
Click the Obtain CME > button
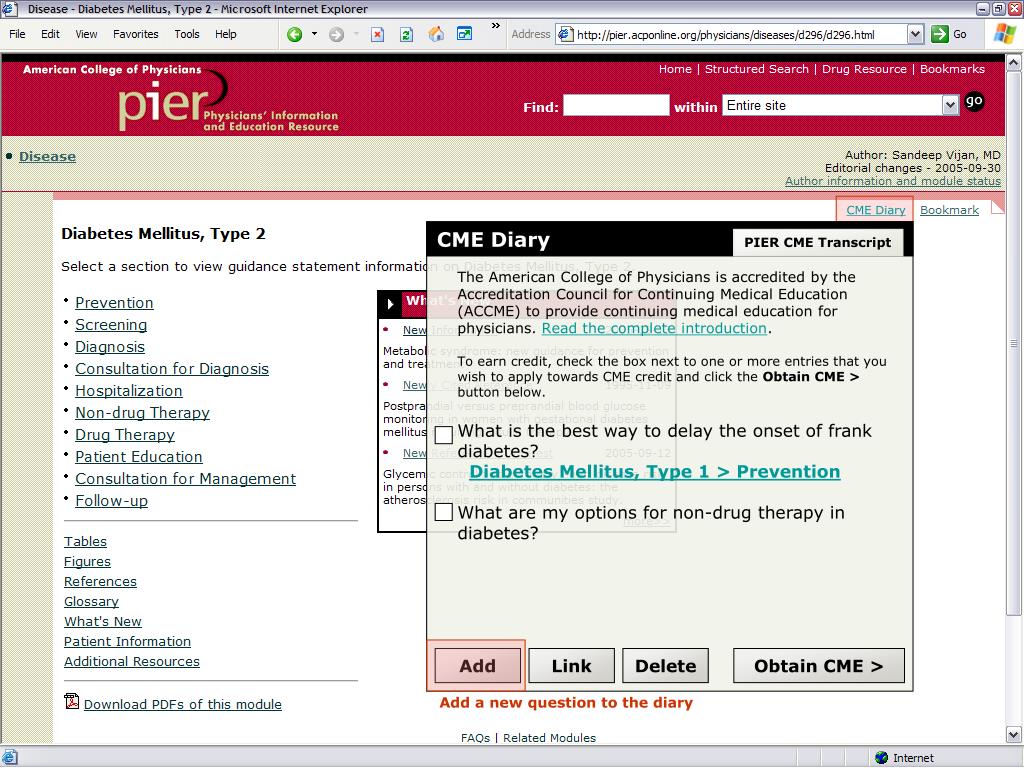click(819, 665)
